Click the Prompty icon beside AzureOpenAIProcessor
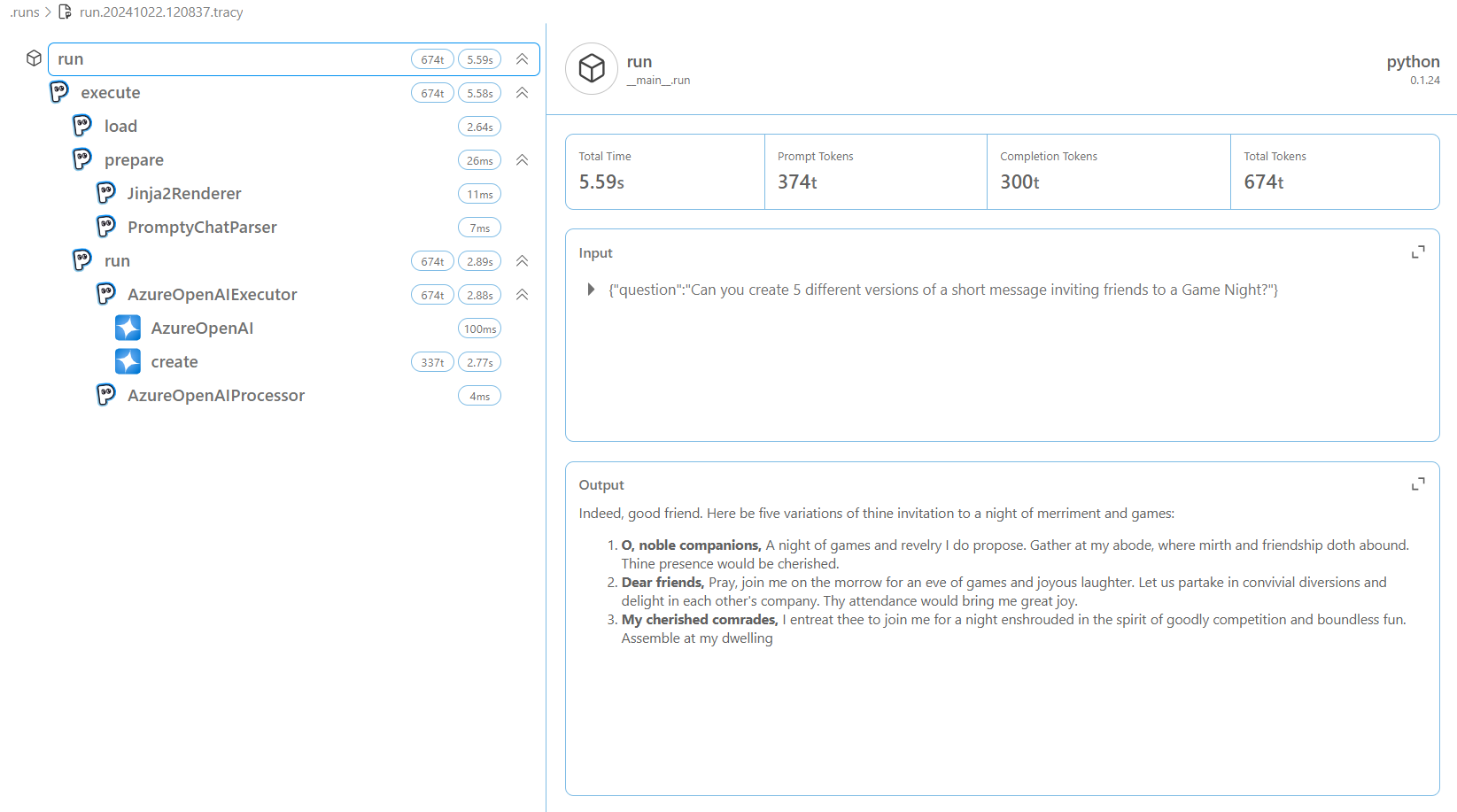 106,395
